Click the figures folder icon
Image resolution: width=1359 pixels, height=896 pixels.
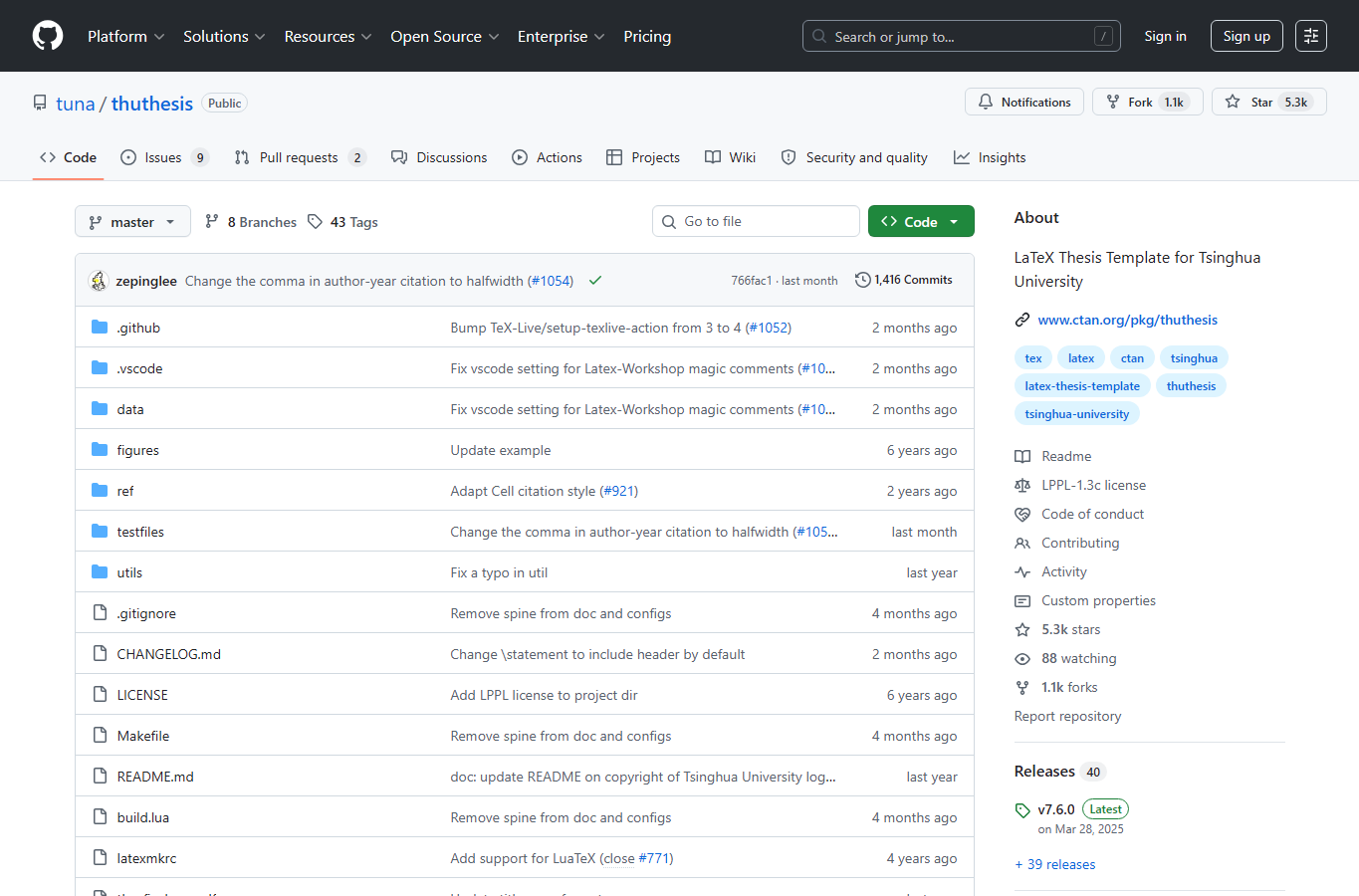coord(100,450)
